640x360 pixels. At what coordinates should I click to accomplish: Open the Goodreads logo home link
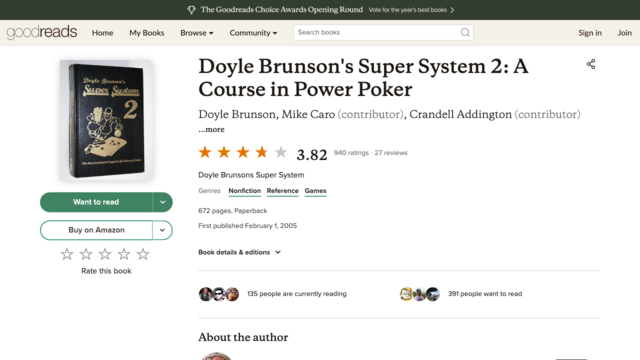click(x=42, y=32)
